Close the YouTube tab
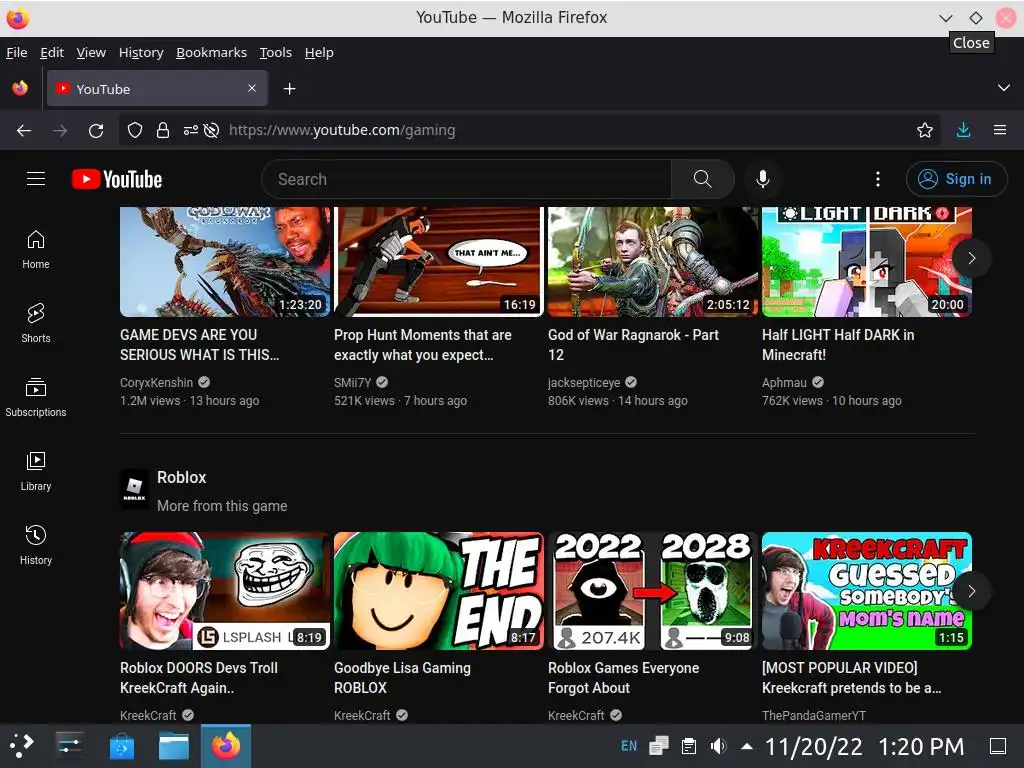Screen dimensions: 1024x768 pyautogui.click(x=252, y=88)
